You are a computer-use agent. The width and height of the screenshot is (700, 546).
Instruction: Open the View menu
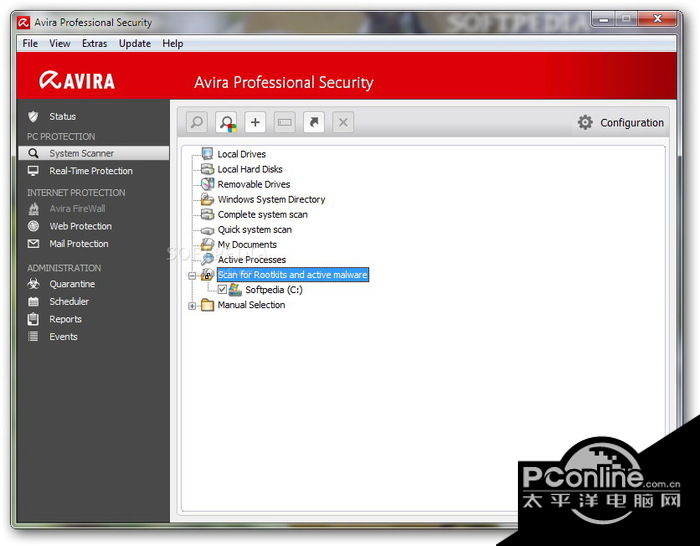[x=59, y=43]
